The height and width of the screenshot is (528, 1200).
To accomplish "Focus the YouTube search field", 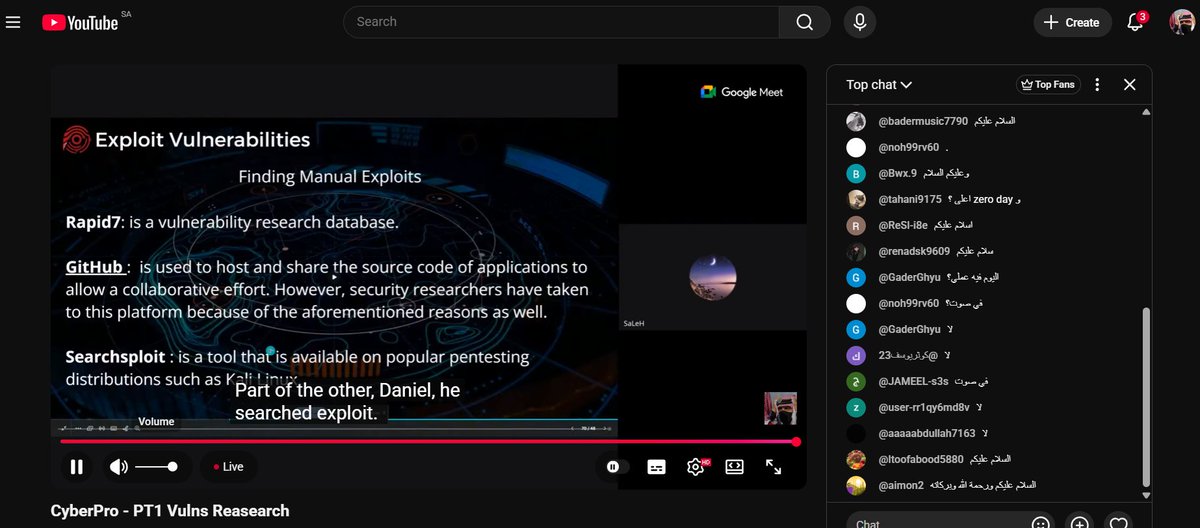I will (x=560, y=22).
